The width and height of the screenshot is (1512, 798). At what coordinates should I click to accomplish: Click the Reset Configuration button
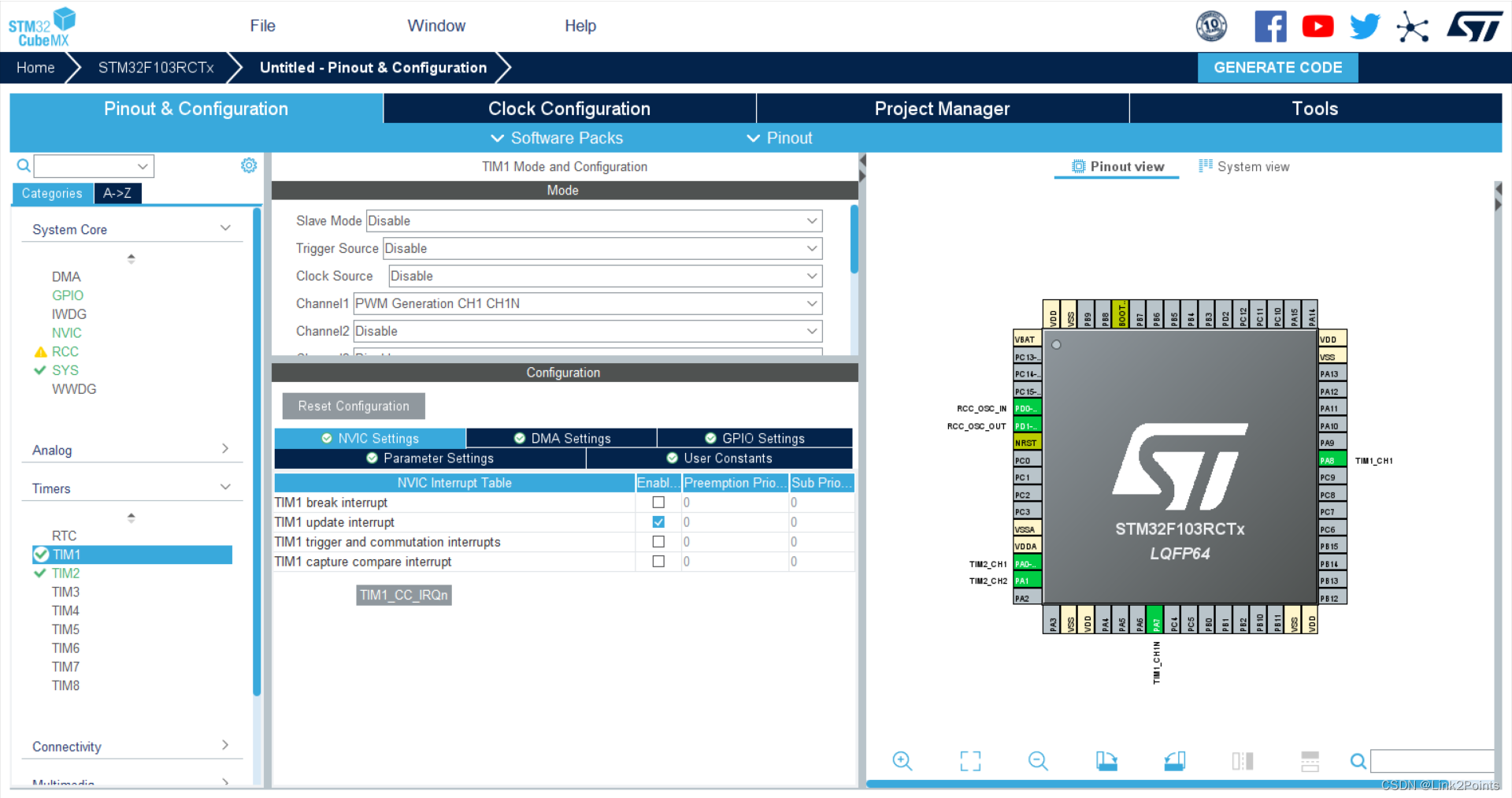(x=354, y=406)
